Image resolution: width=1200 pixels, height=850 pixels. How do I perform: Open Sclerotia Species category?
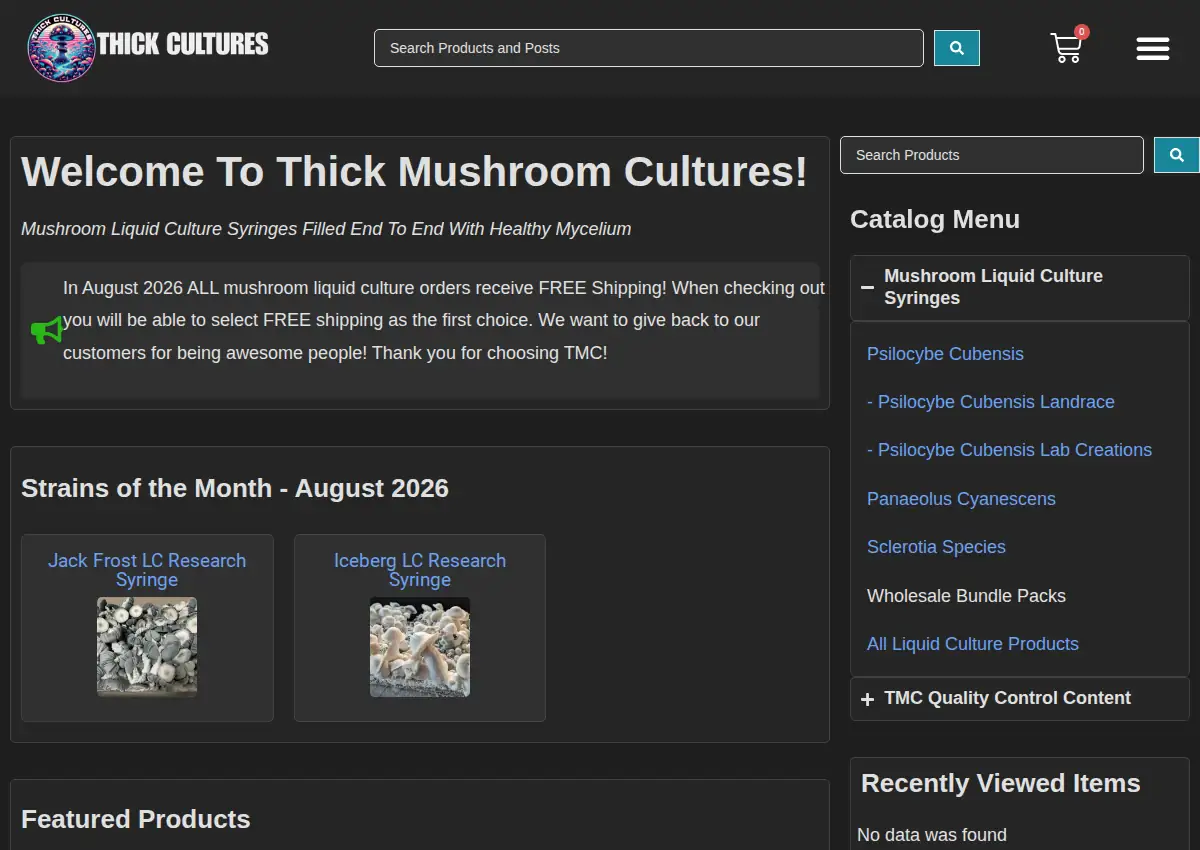936,547
